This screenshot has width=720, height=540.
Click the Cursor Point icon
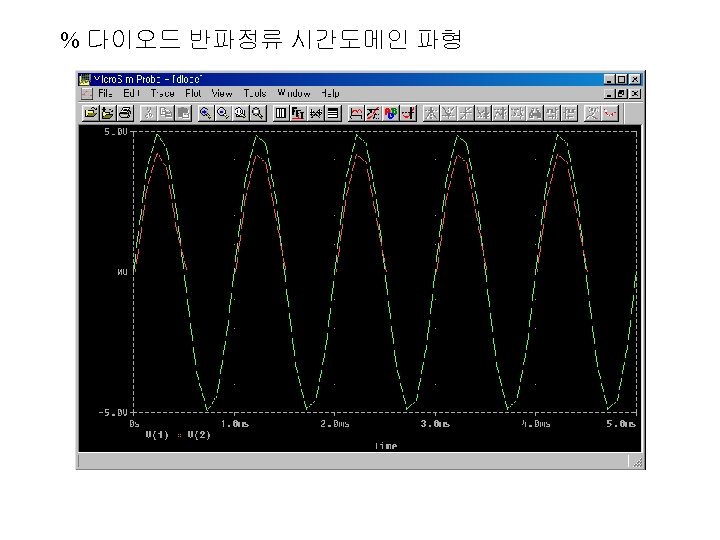(518, 113)
